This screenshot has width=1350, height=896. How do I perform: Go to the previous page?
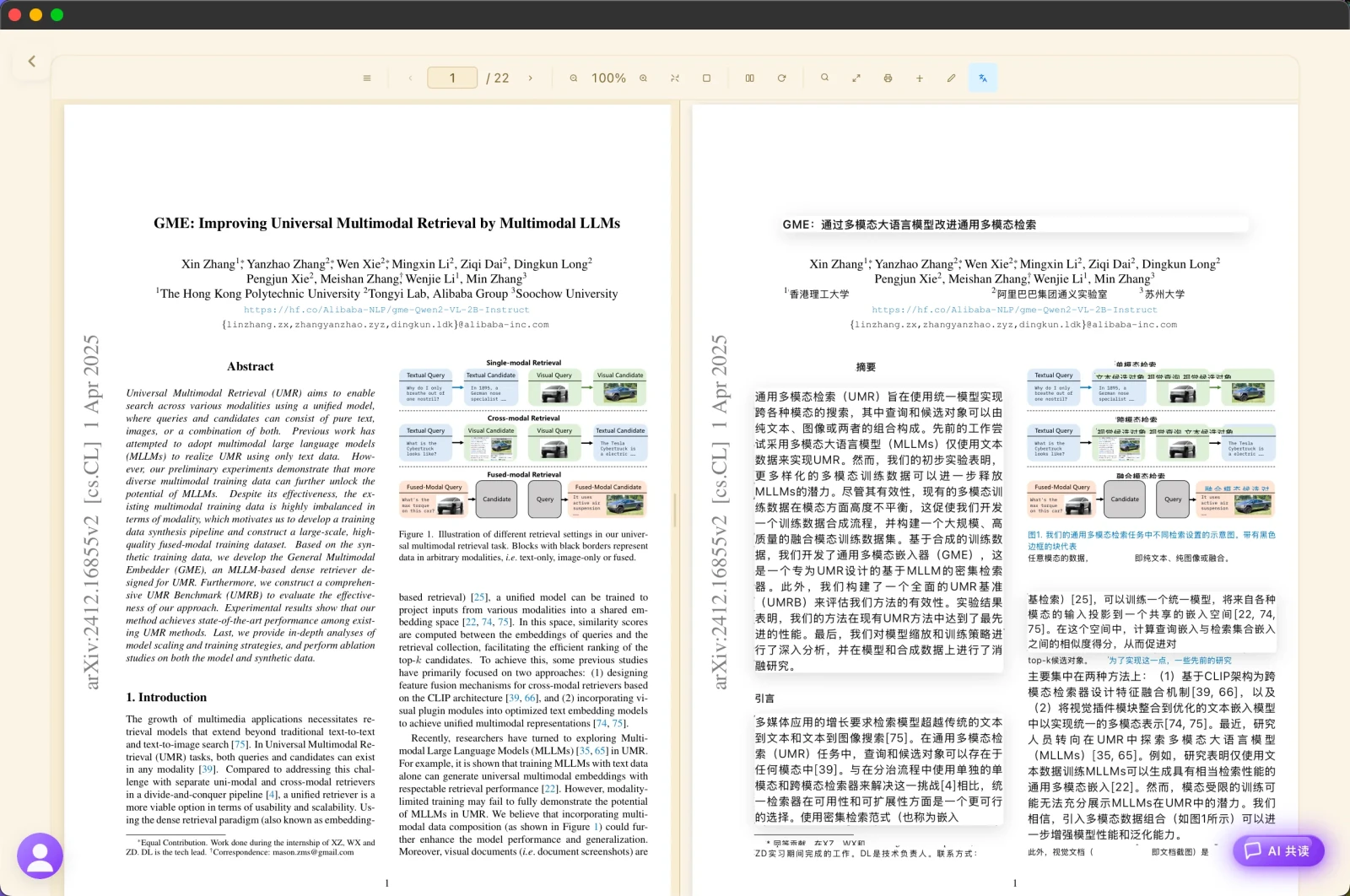(x=411, y=78)
